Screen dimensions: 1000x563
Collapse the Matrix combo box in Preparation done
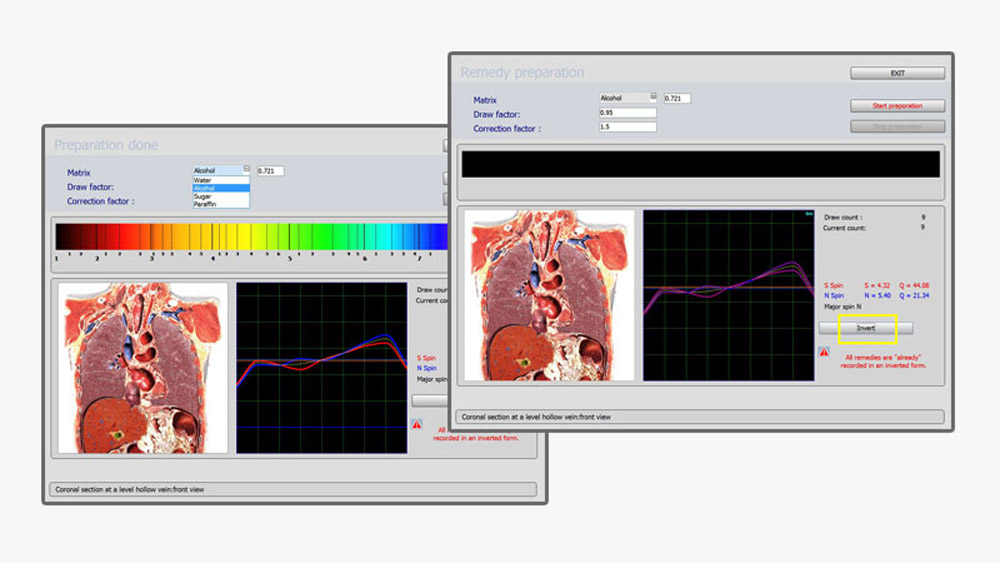click(246, 170)
